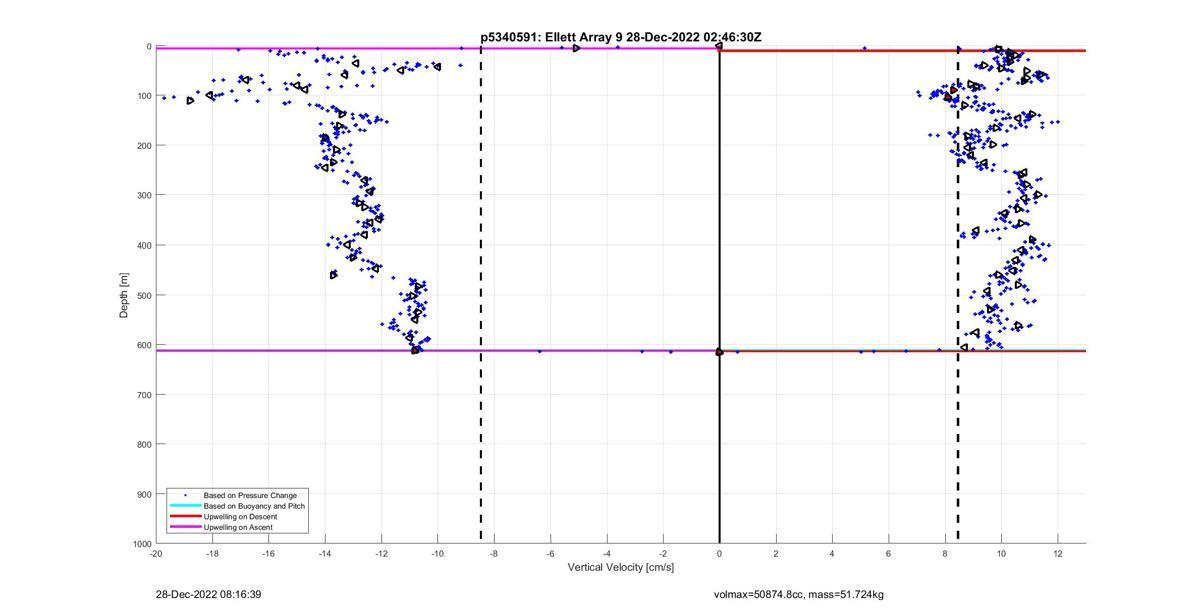Click the '0' tick label on the velocity axis

(719, 553)
